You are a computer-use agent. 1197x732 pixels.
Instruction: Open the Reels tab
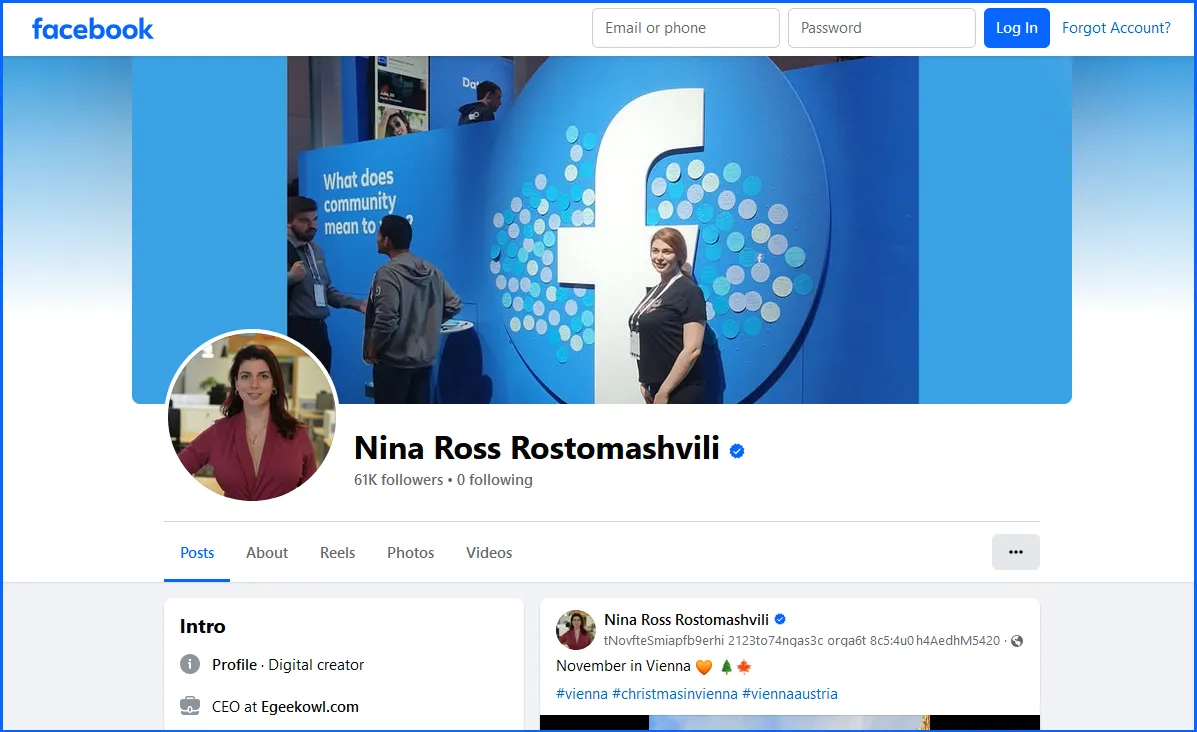tap(337, 552)
